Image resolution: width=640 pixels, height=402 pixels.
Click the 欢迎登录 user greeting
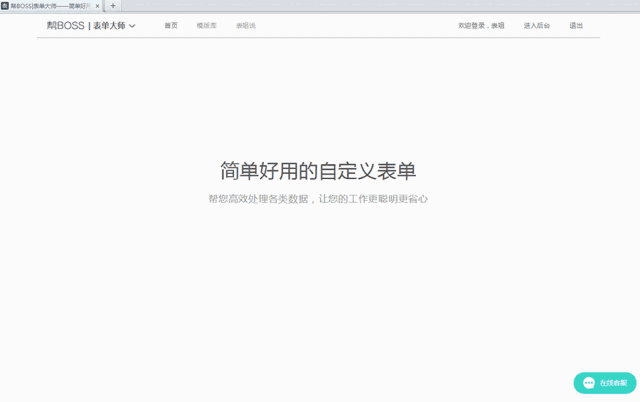(481, 25)
